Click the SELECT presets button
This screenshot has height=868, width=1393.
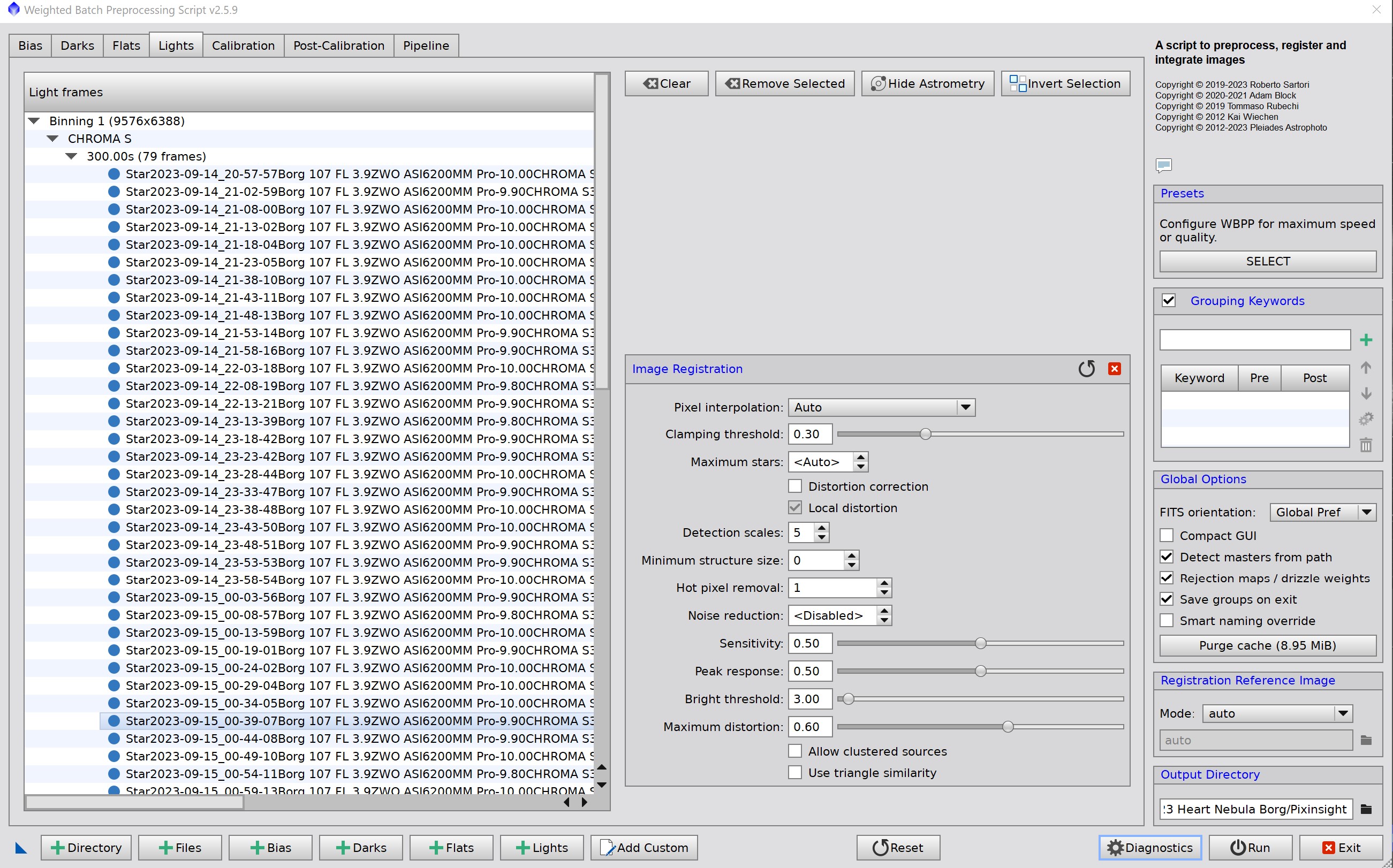[1268, 261]
